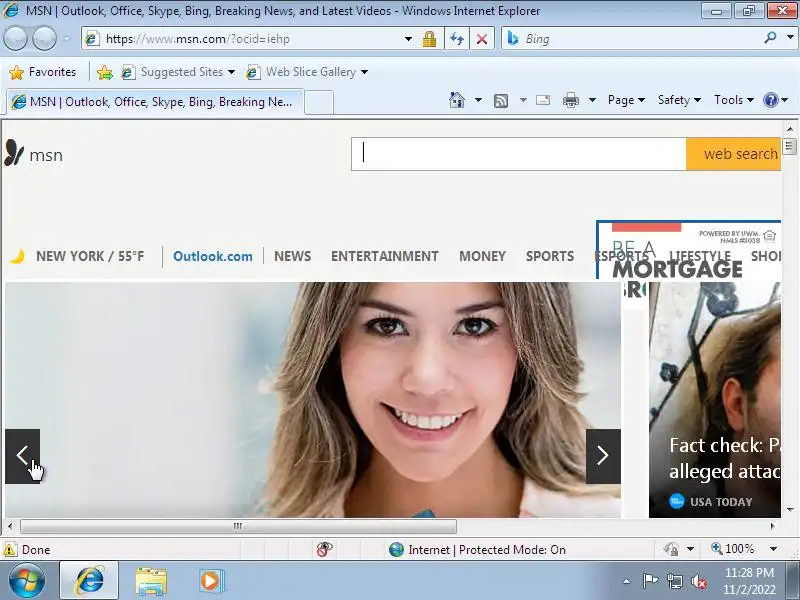
Task: Click the MSN web search input
Action: coord(518,154)
